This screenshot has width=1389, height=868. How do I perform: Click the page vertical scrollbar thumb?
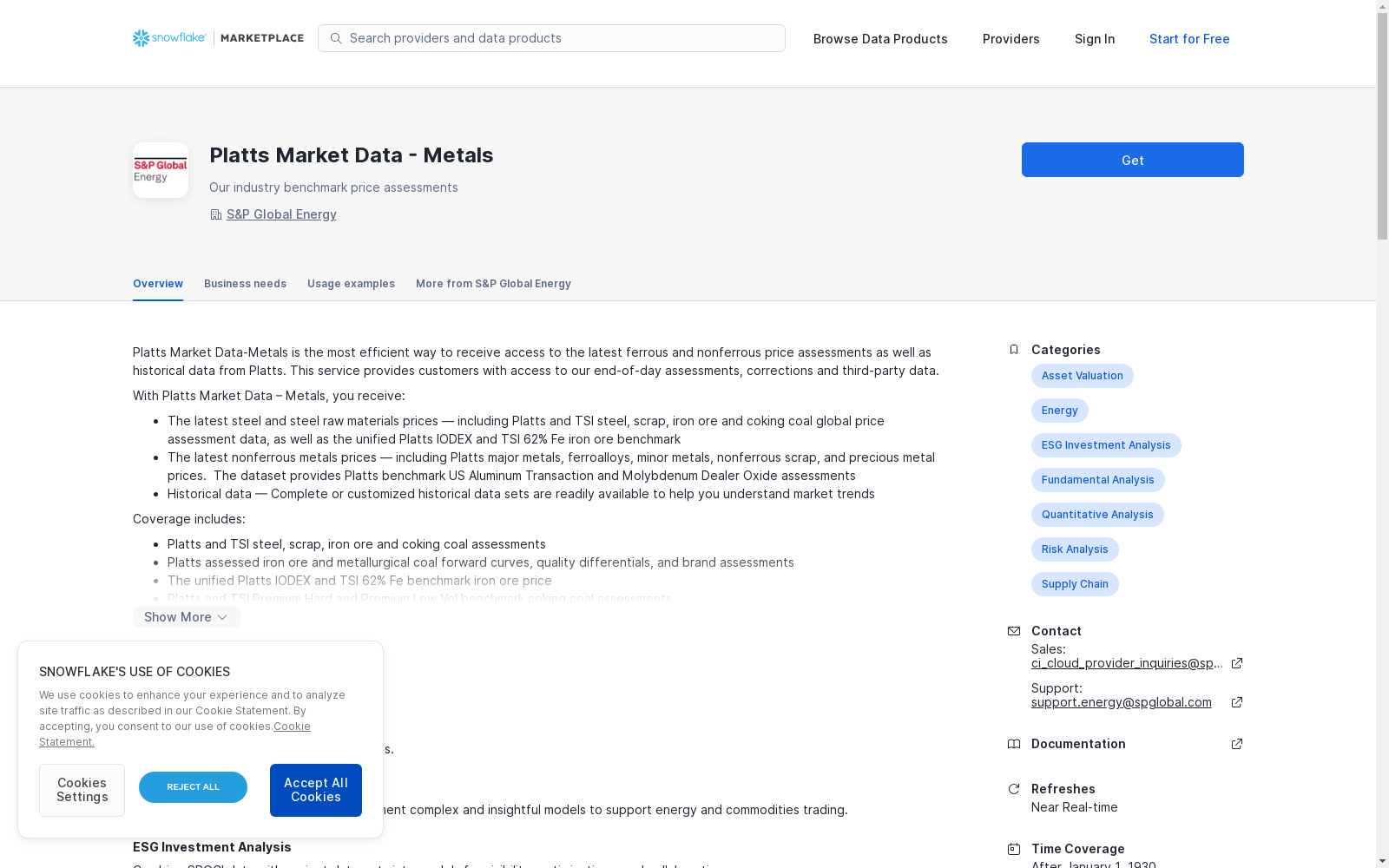[x=1382, y=127]
